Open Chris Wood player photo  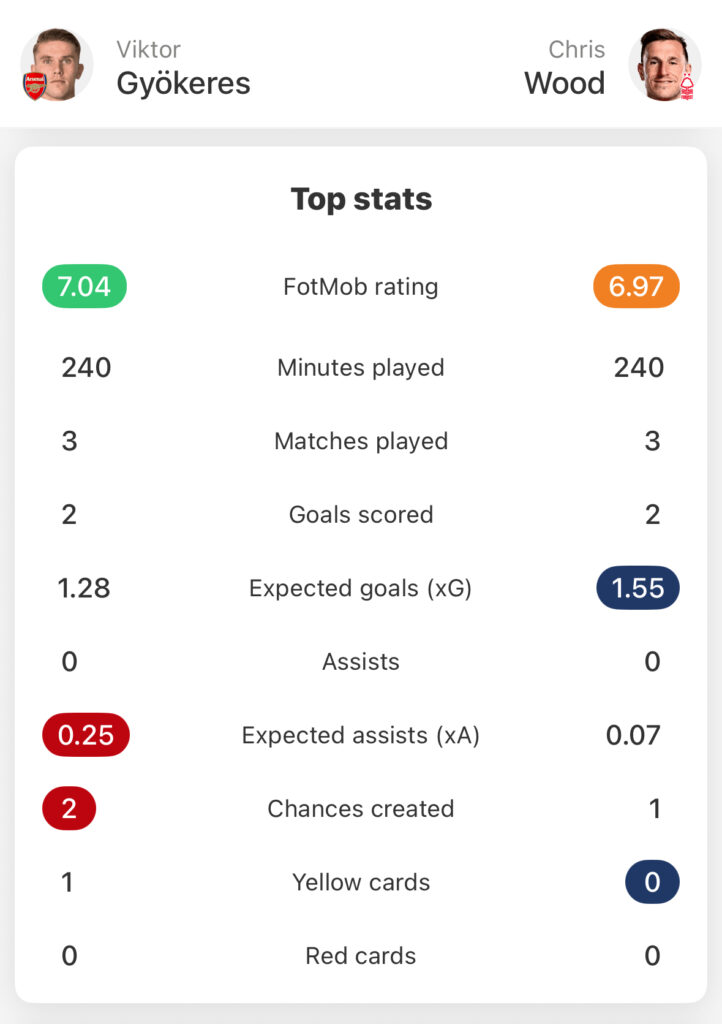665,64
